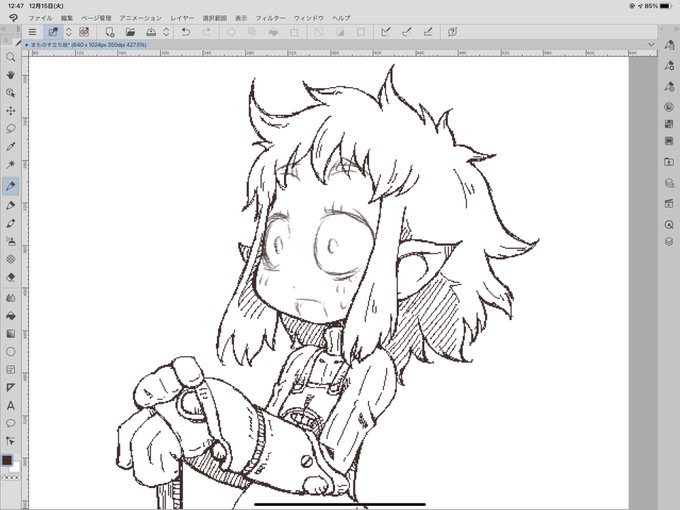Open the ウィンドウ menu
680x510 pixels.
(309, 18)
